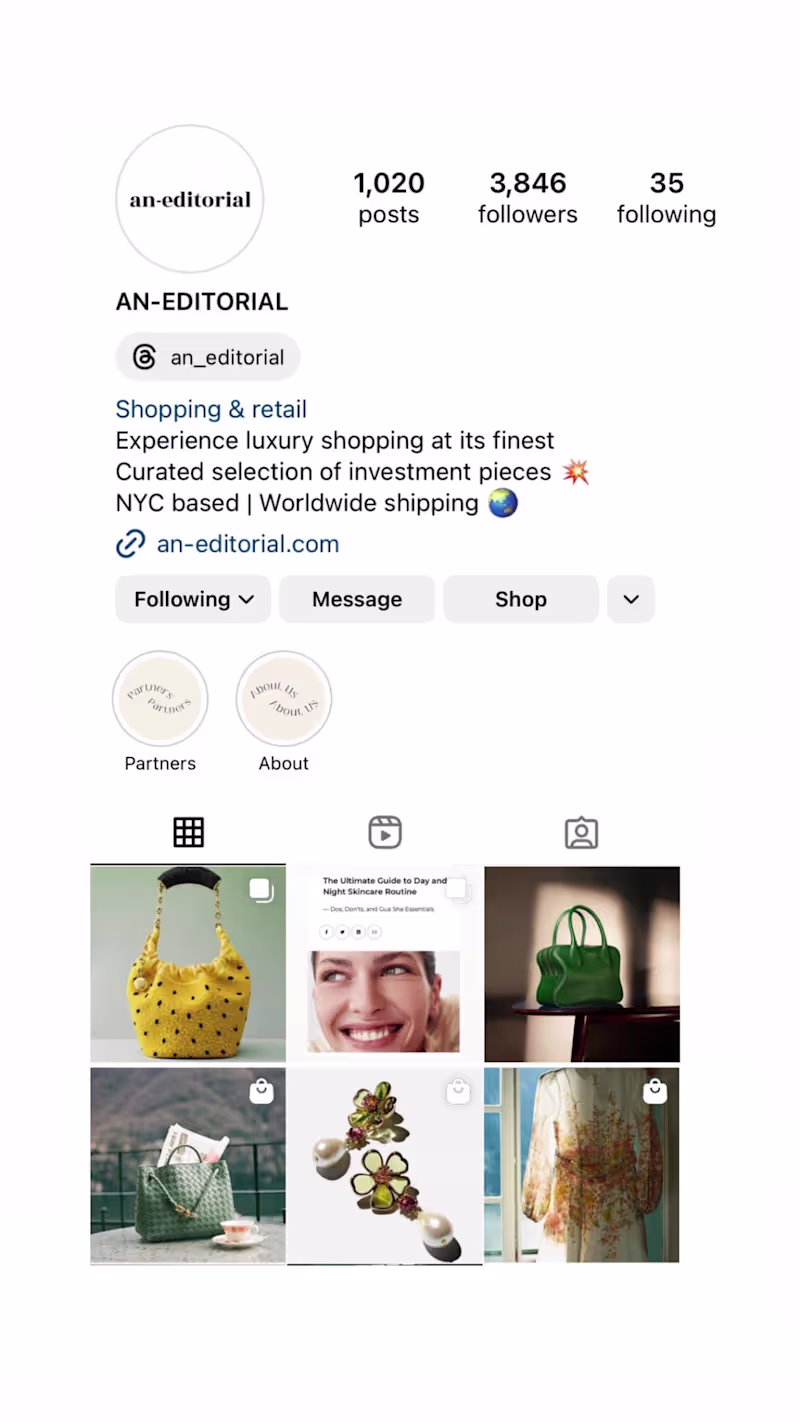Open the About story highlight
Screen dimensions: 800x1422
(x=284, y=698)
